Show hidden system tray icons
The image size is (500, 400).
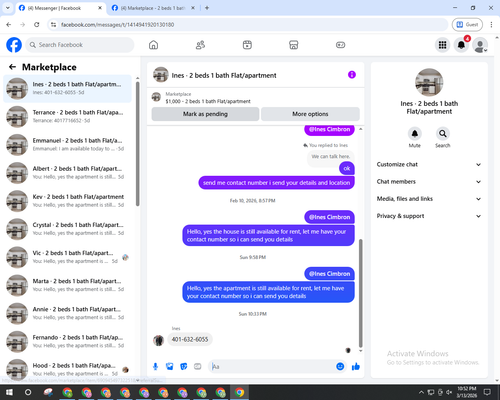[421, 392]
